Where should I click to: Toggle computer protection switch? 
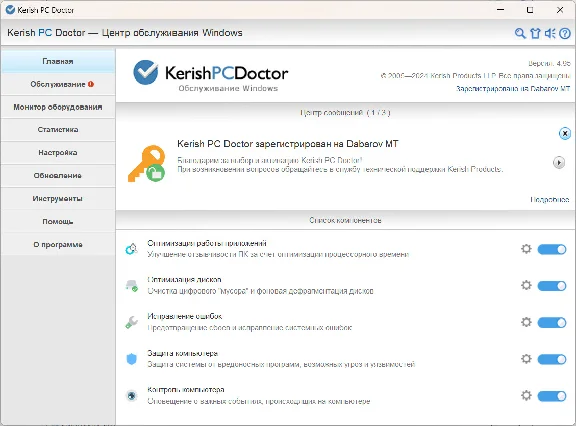pyautogui.click(x=552, y=359)
